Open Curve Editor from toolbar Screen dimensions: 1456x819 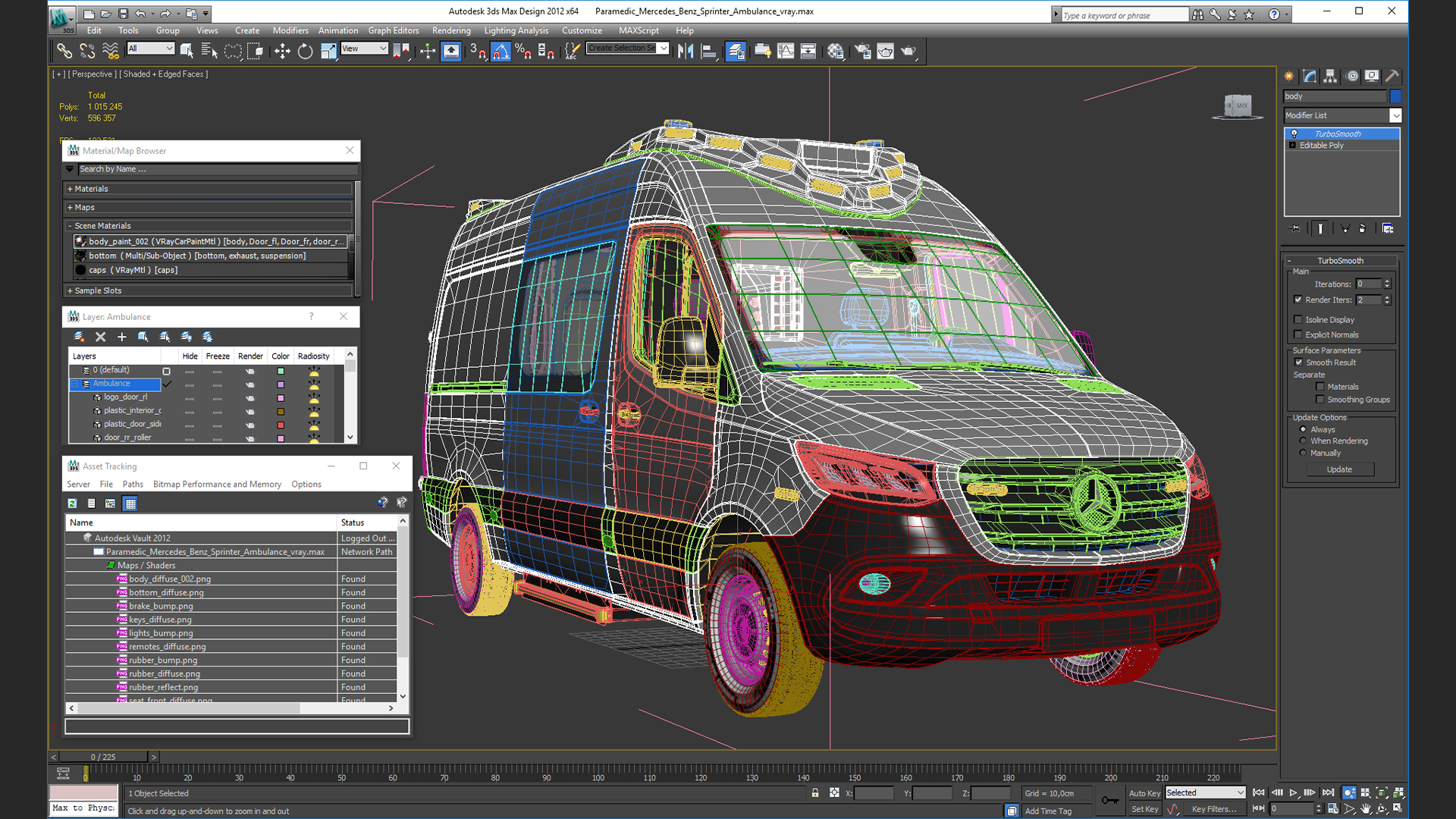(x=786, y=51)
